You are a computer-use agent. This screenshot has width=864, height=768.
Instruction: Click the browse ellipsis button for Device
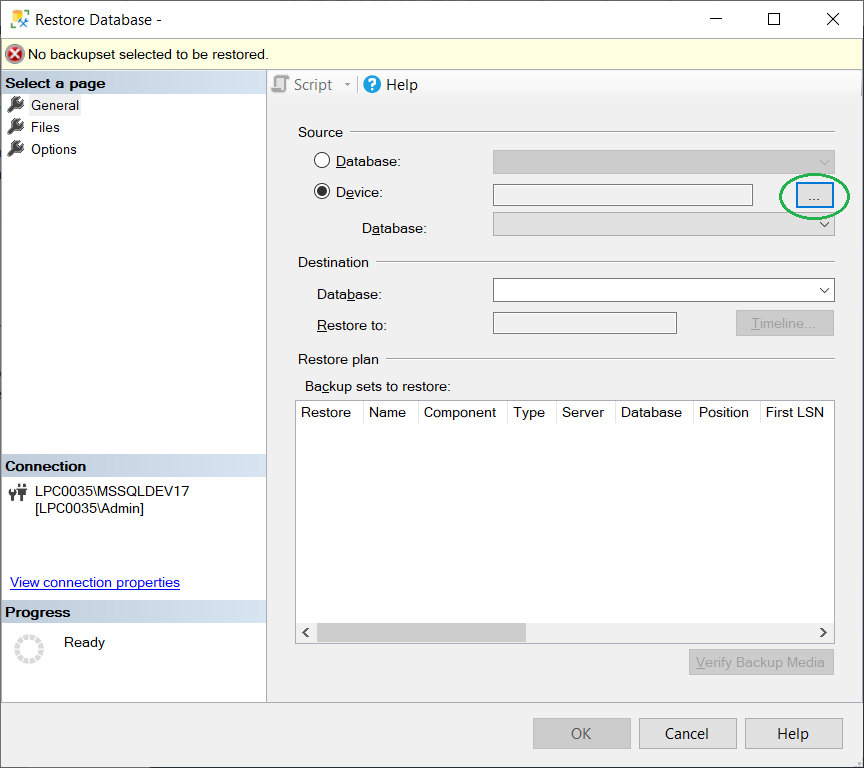pos(814,197)
